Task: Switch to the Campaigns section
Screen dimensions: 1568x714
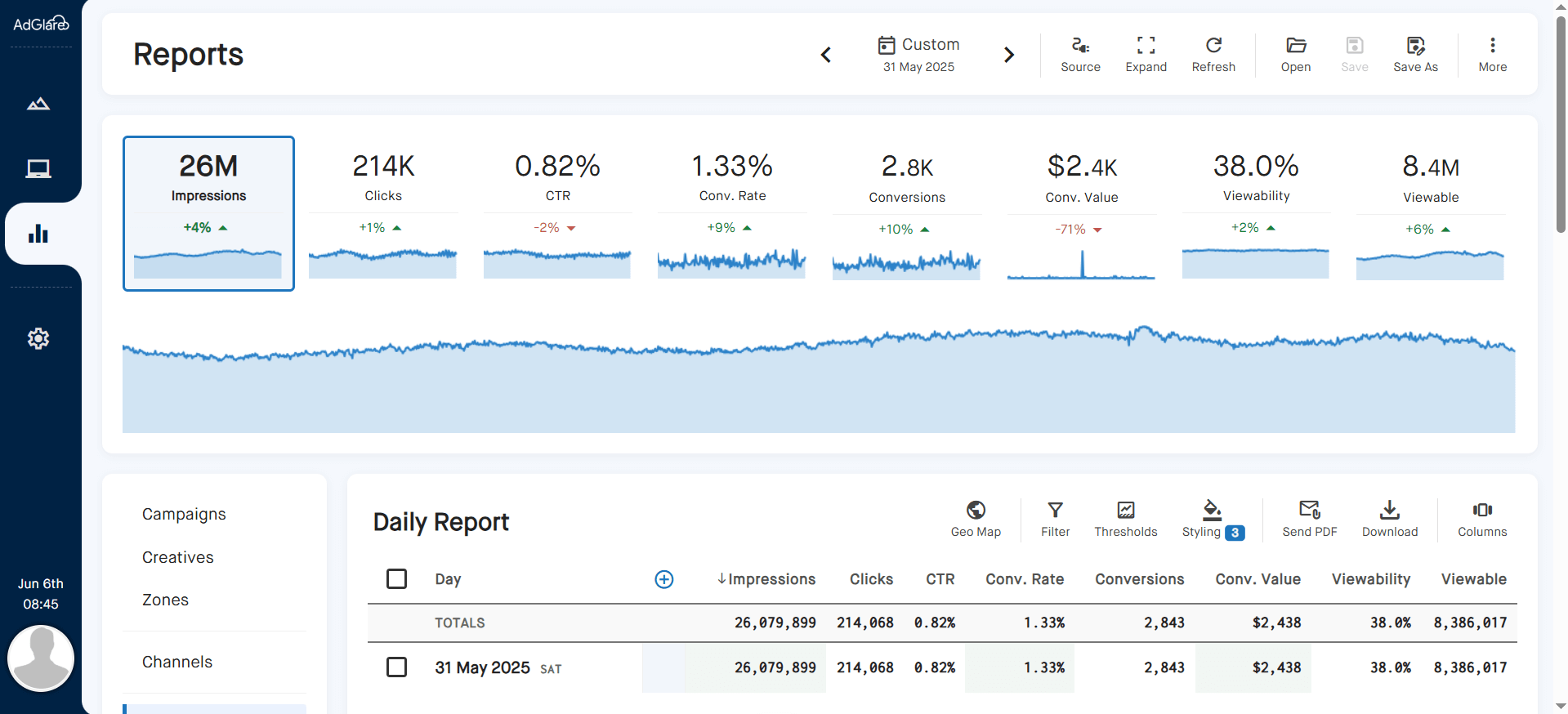Action: tap(184, 514)
